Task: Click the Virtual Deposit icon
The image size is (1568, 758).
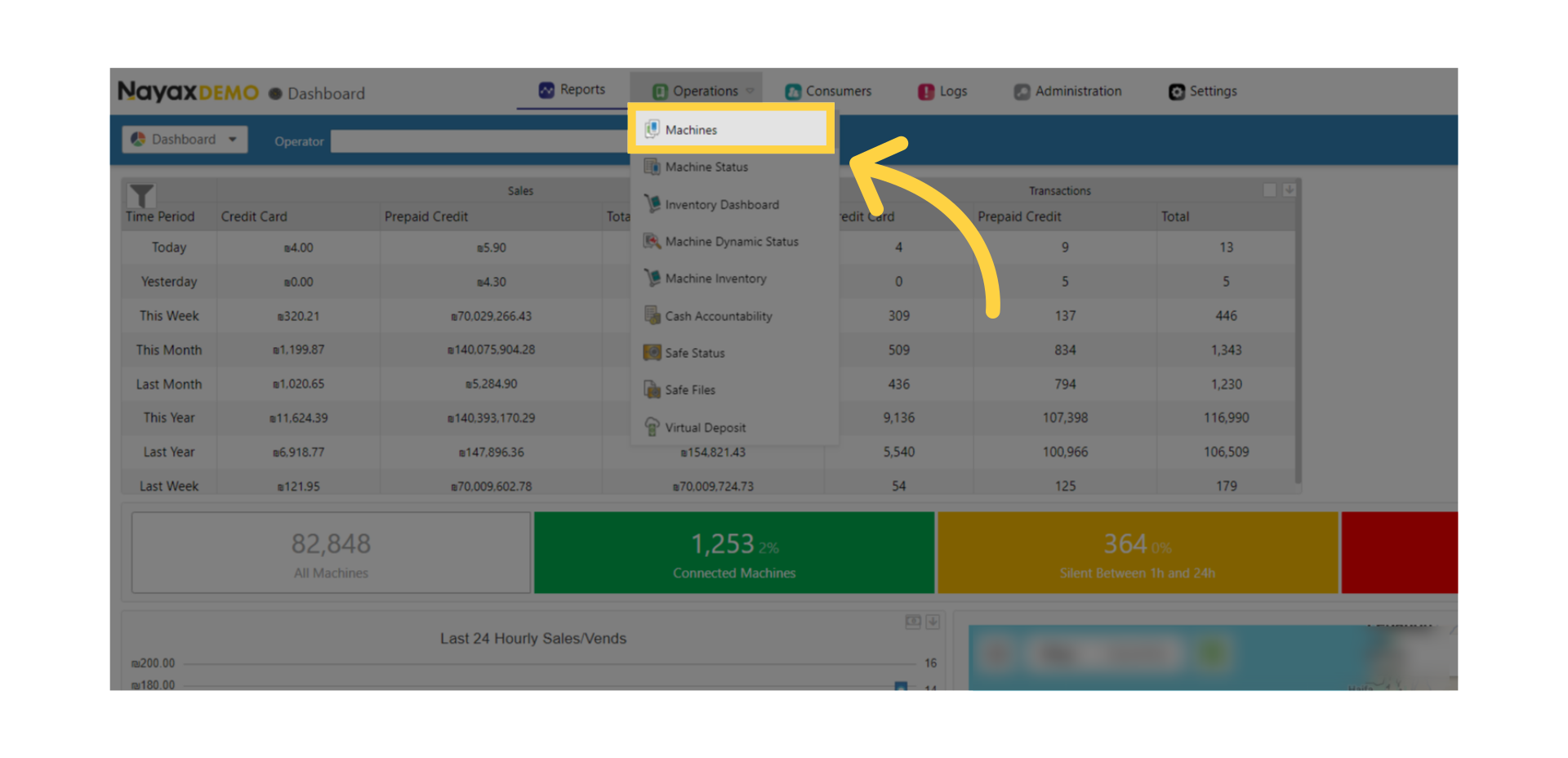Action: pyautogui.click(x=652, y=426)
